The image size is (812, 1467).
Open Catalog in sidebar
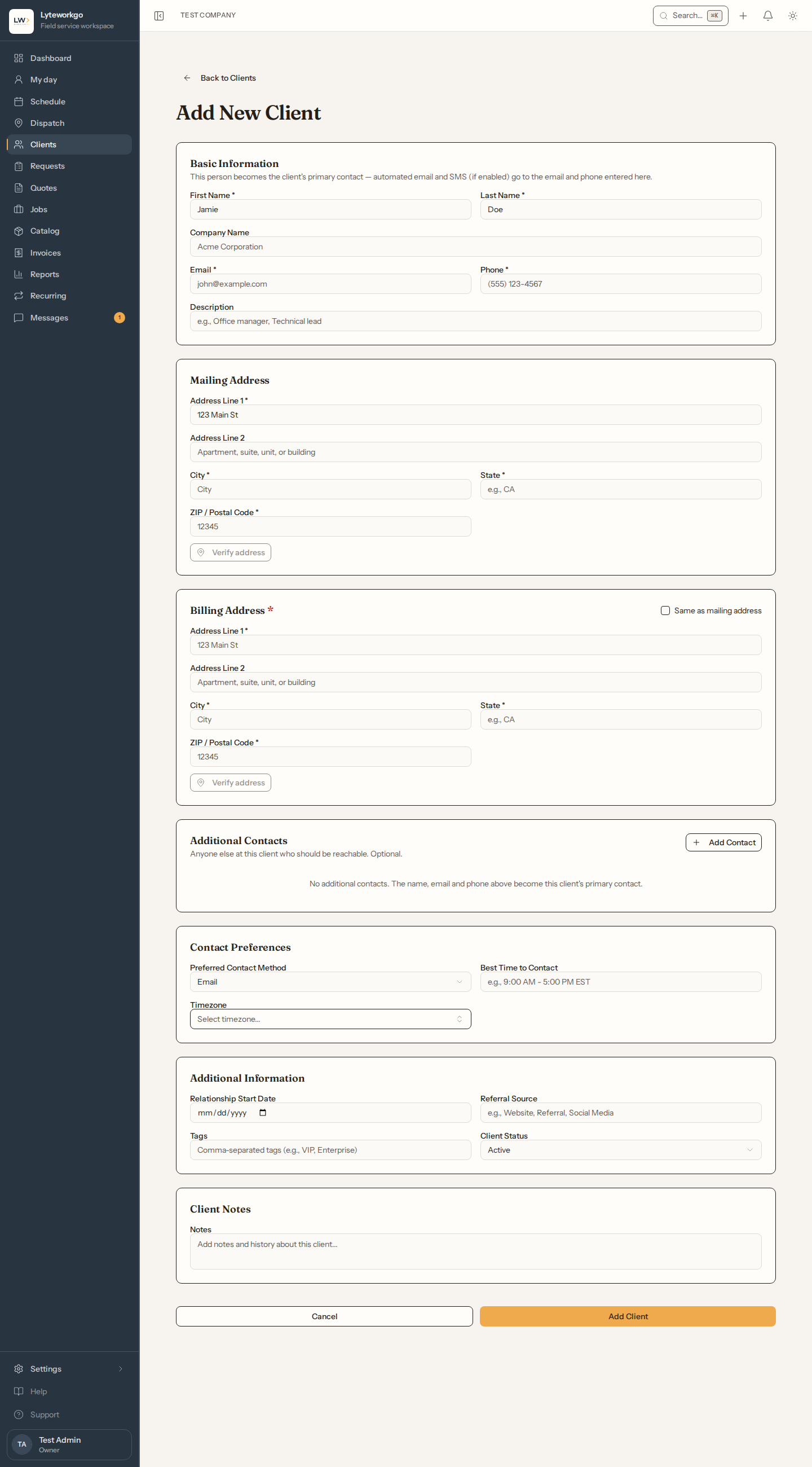tap(69, 231)
